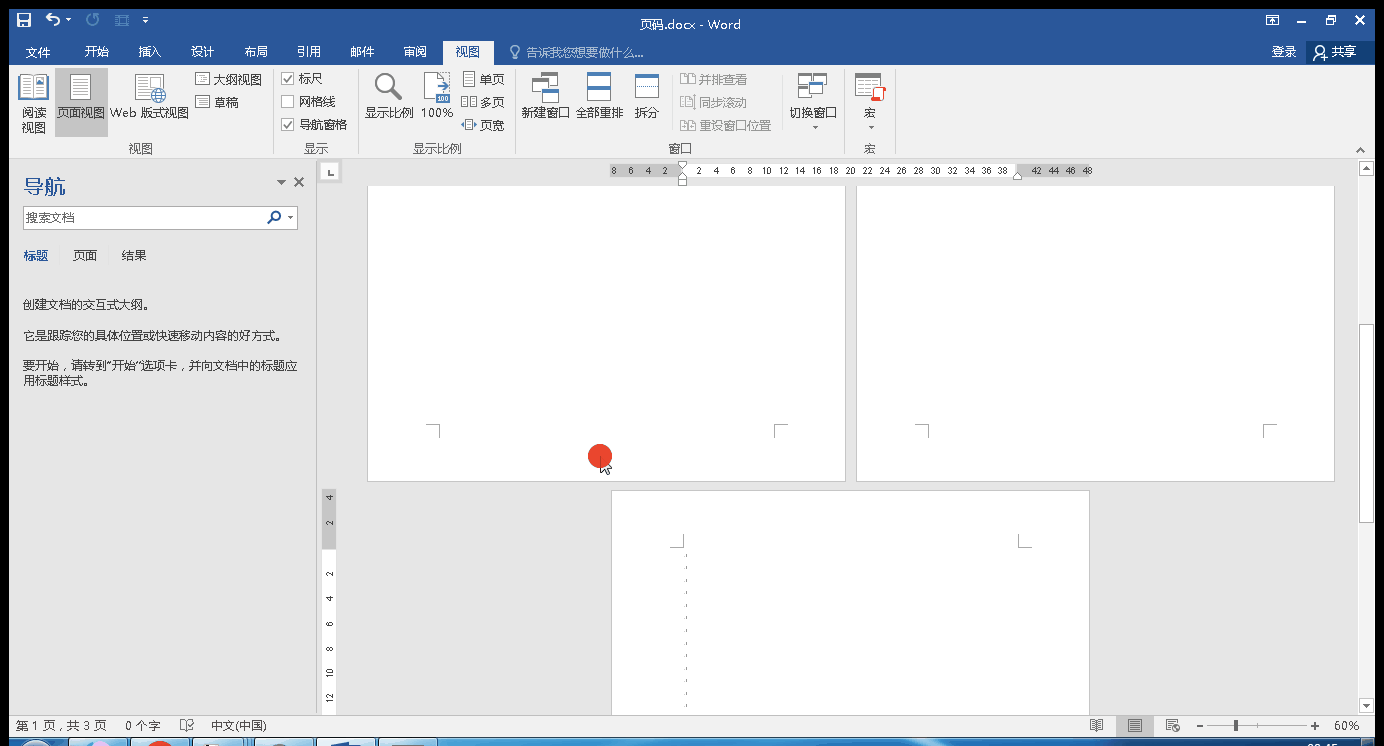The height and width of the screenshot is (746, 1384).
Task: Open a 新建窗口 new window
Action: (545, 98)
